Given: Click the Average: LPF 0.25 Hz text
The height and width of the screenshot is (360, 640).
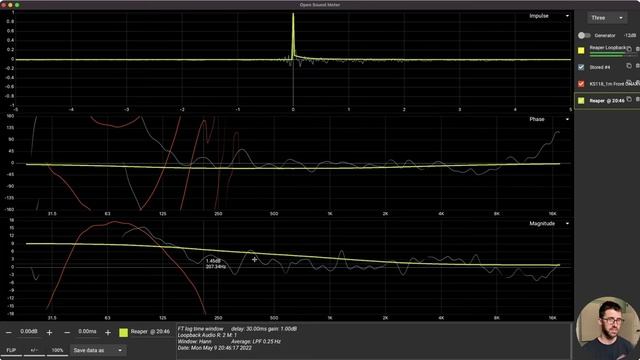Looking at the screenshot, I should (x=256, y=342).
